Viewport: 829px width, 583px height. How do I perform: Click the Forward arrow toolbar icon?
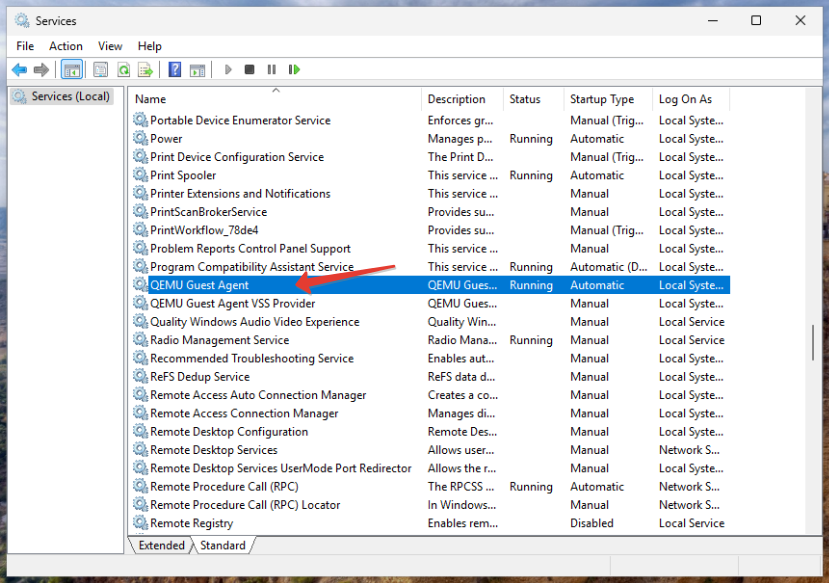pyautogui.click(x=41, y=69)
